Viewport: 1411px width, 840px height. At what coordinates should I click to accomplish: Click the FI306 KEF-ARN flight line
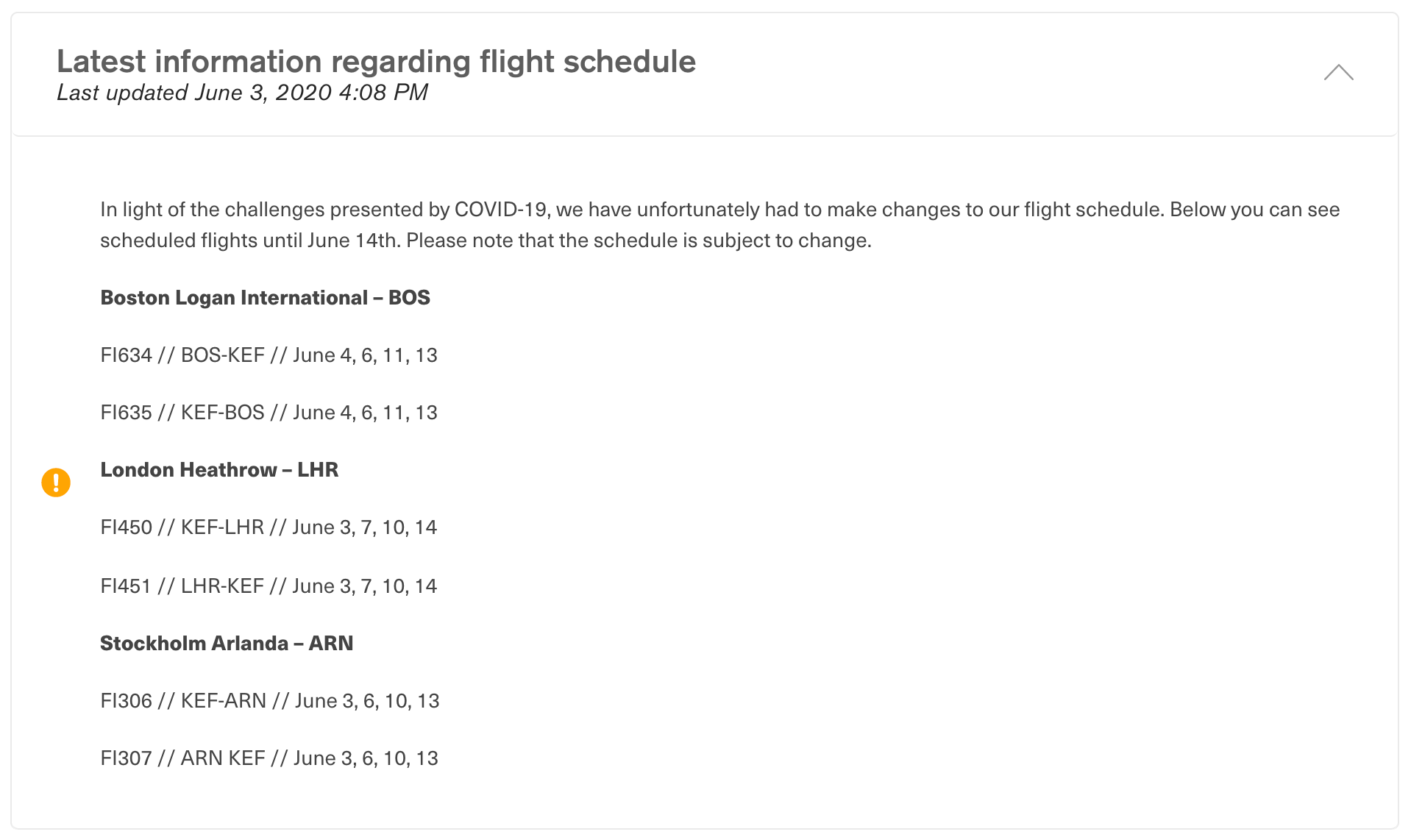coord(269,701)
